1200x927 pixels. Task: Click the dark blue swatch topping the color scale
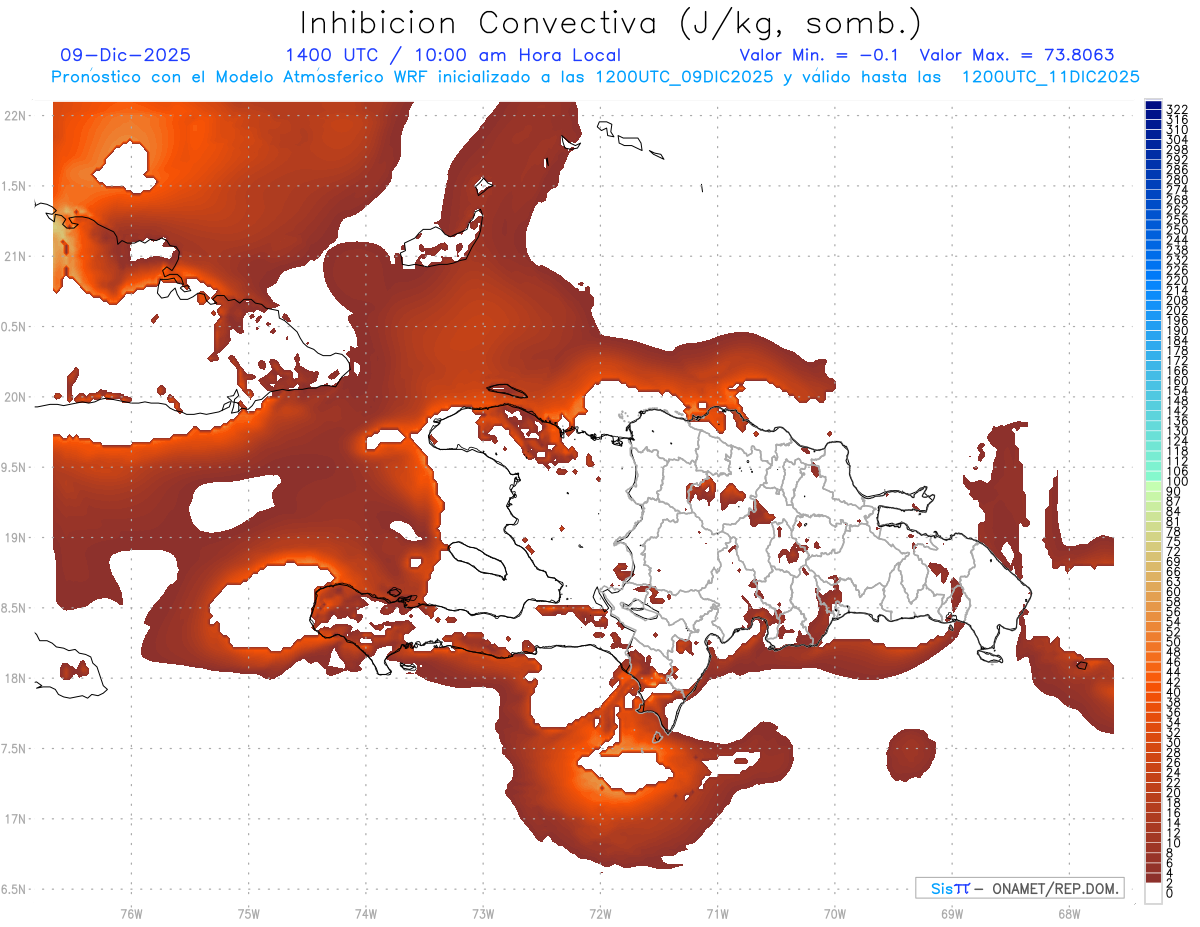[1153, 105]
